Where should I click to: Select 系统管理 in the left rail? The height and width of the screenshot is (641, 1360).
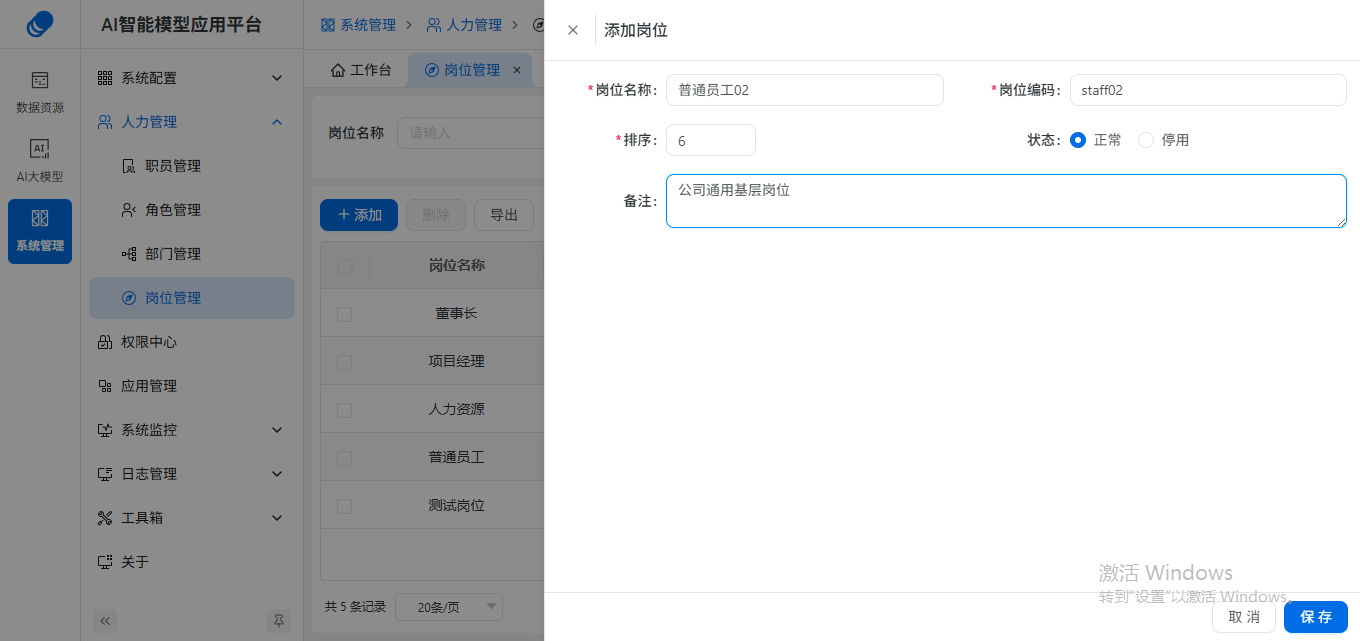click(x=40, y=231)
